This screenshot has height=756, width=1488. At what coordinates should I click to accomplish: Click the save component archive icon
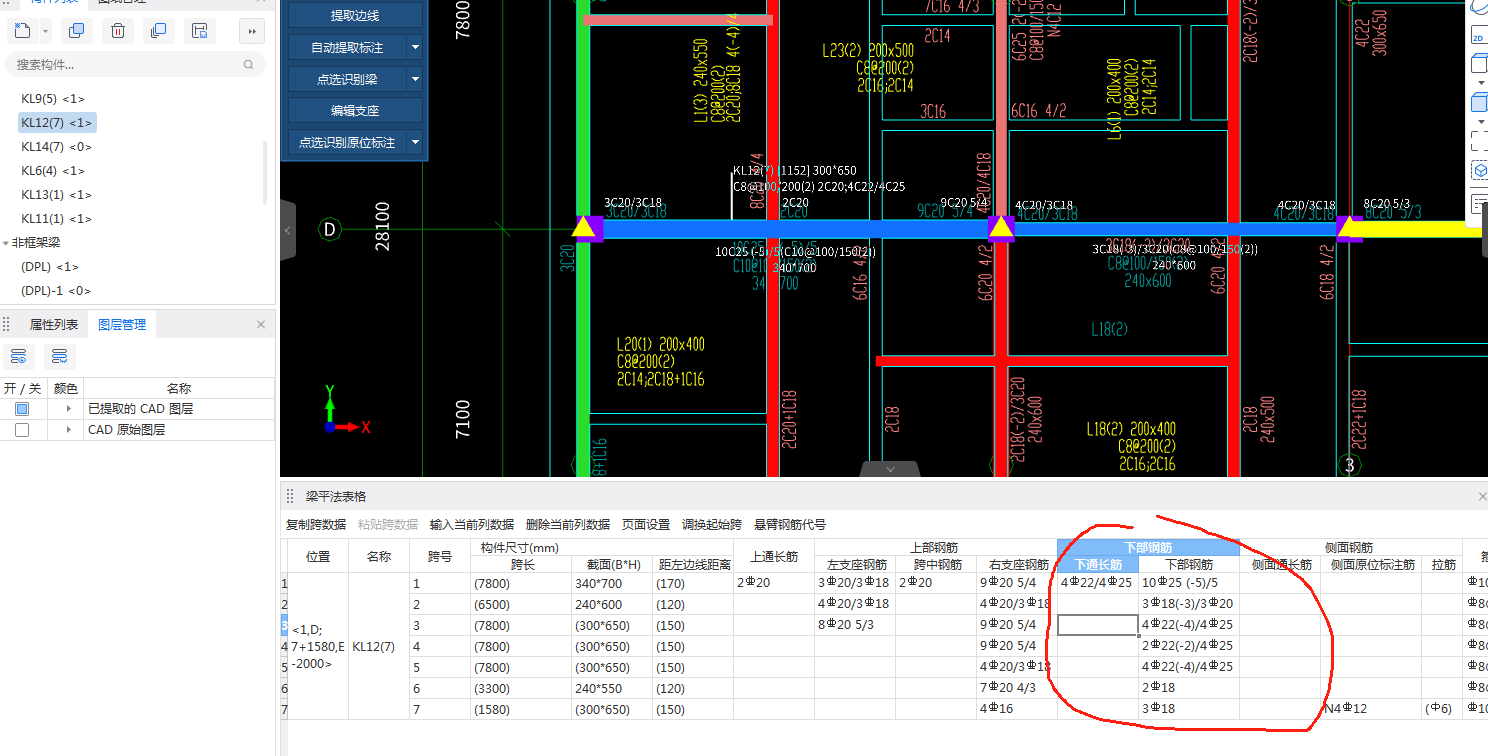pos(199,31)
